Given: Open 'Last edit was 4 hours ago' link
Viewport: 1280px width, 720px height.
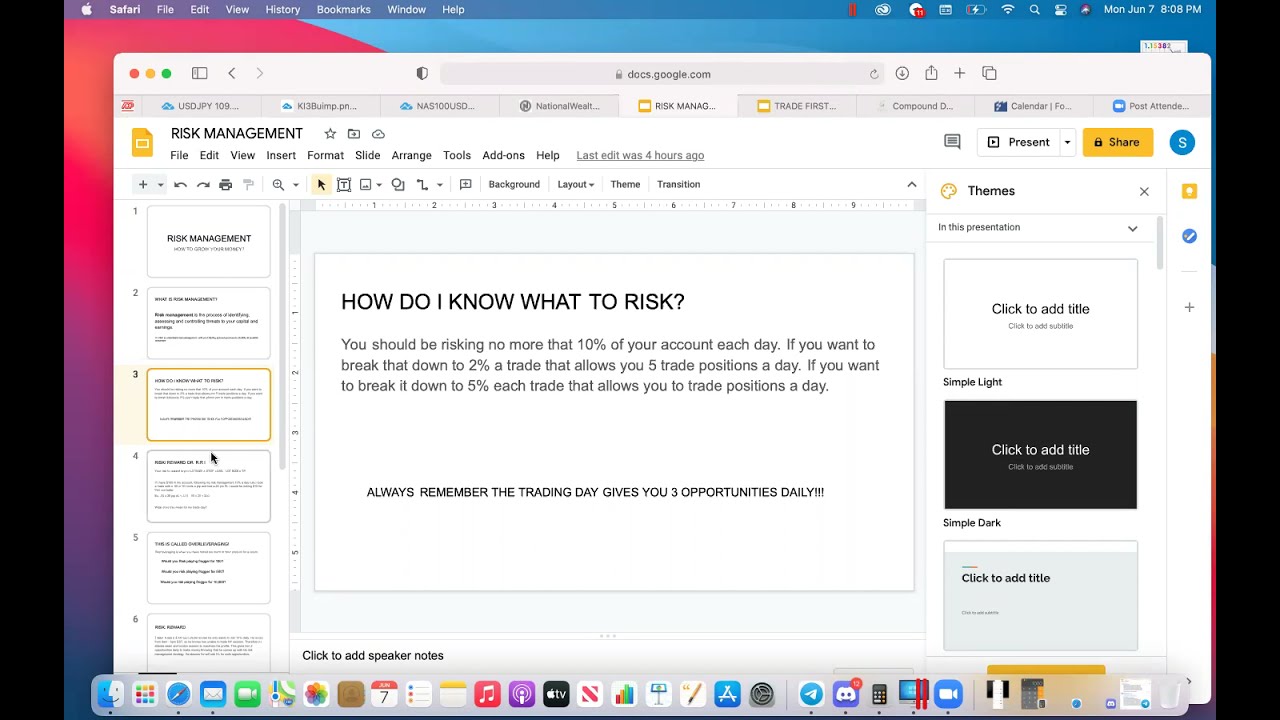Looking at the screenshot, I should (x=640, y=155).
